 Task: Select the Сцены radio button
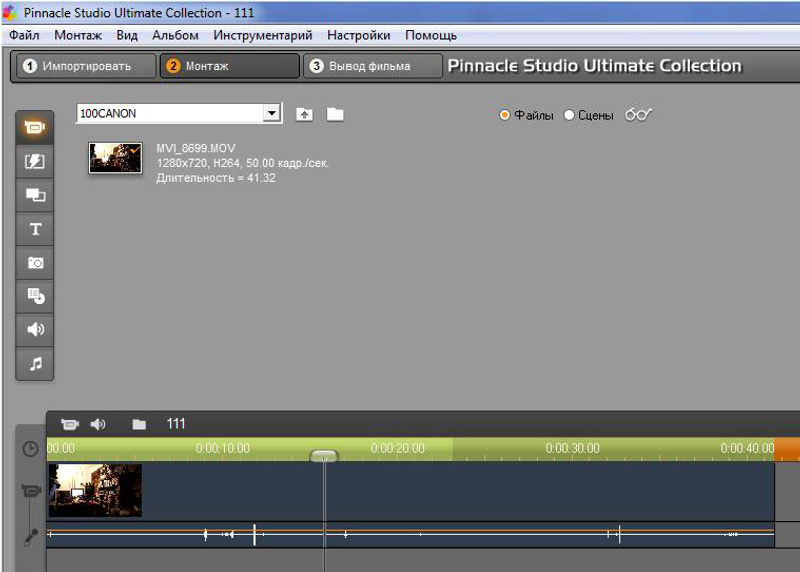tap(570, 116)
